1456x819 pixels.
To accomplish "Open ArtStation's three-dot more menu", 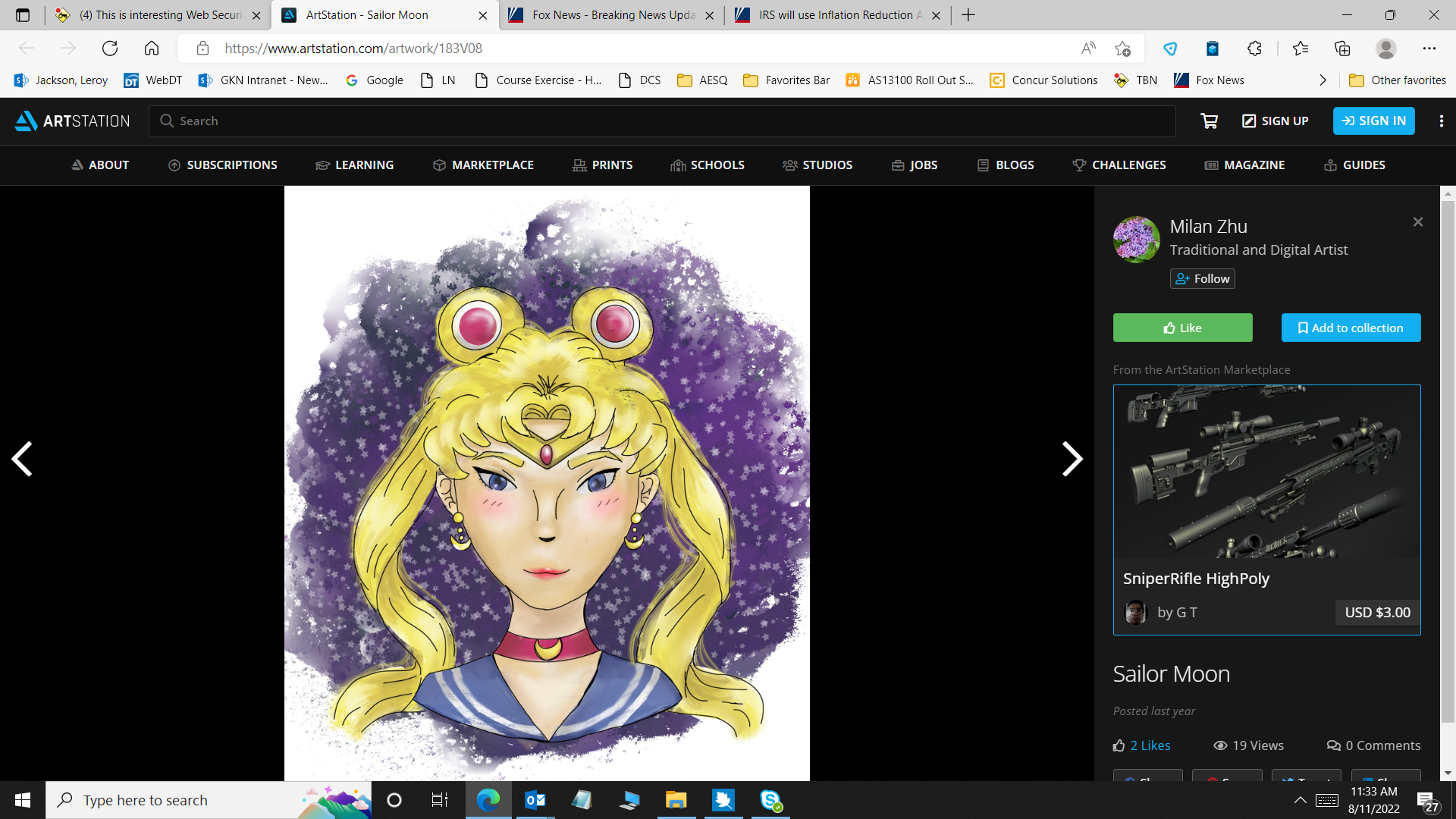I will (x=1442, y=121).
